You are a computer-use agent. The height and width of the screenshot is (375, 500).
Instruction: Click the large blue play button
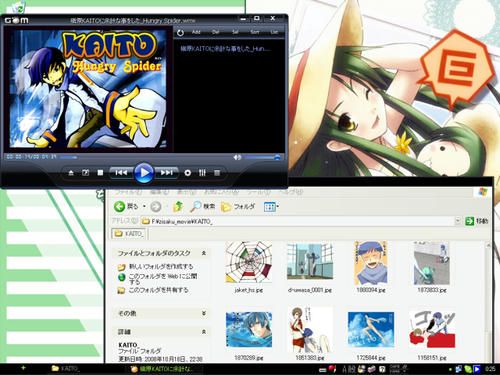[x=144, y=173]
